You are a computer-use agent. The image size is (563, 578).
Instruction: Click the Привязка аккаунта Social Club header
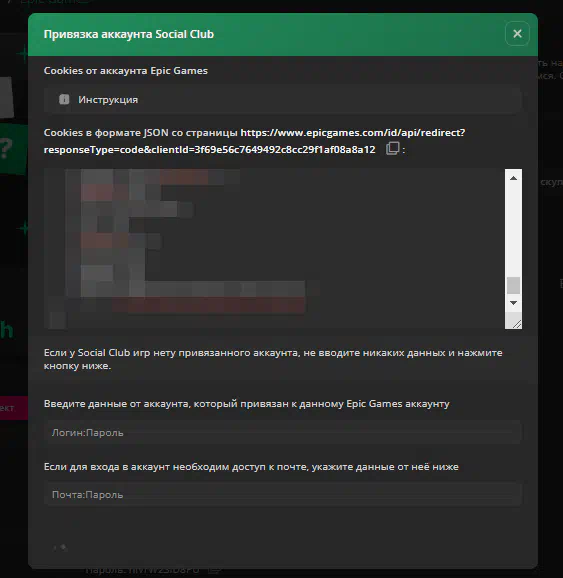(129, 34)
